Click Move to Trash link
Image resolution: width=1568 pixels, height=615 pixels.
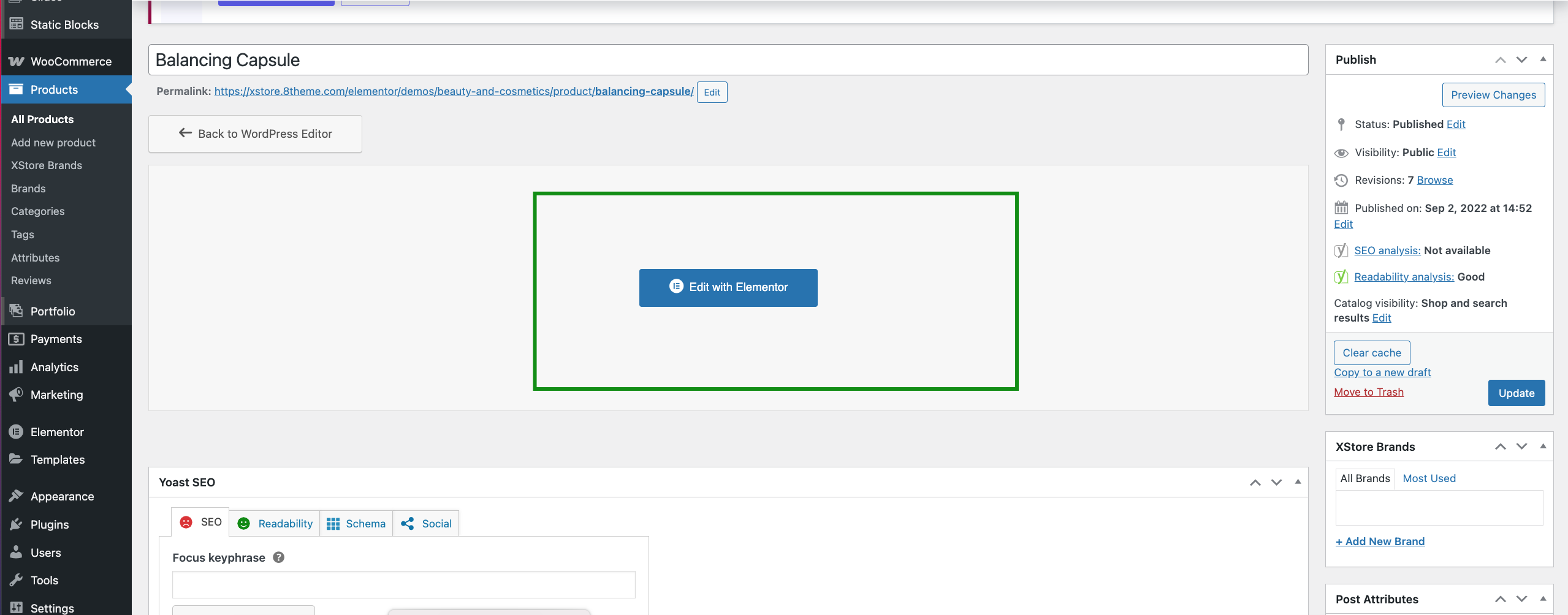tap(1369, 392)
